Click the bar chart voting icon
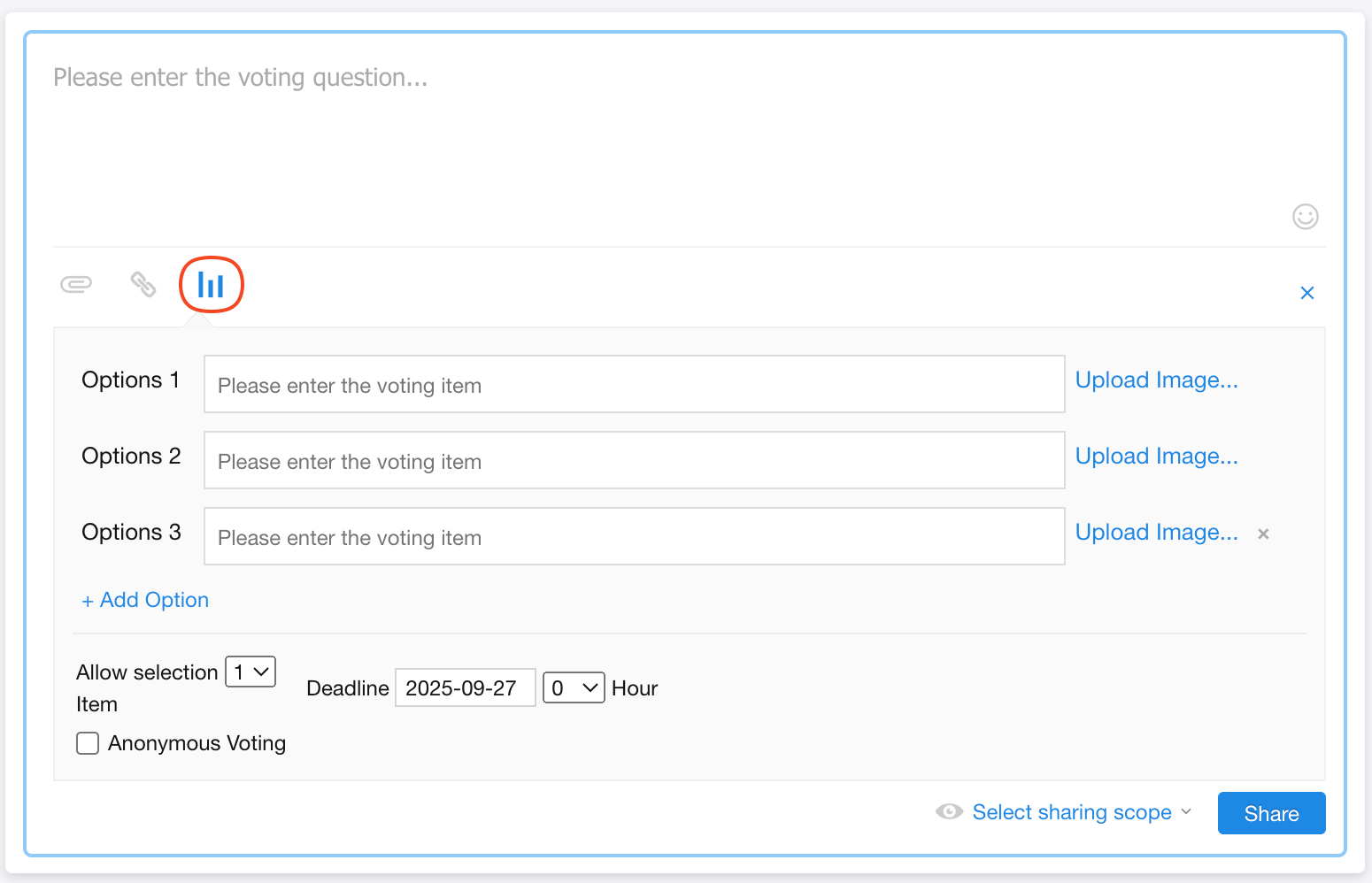The height and width of the screenshot is (883, 1372). pos(211,285)
